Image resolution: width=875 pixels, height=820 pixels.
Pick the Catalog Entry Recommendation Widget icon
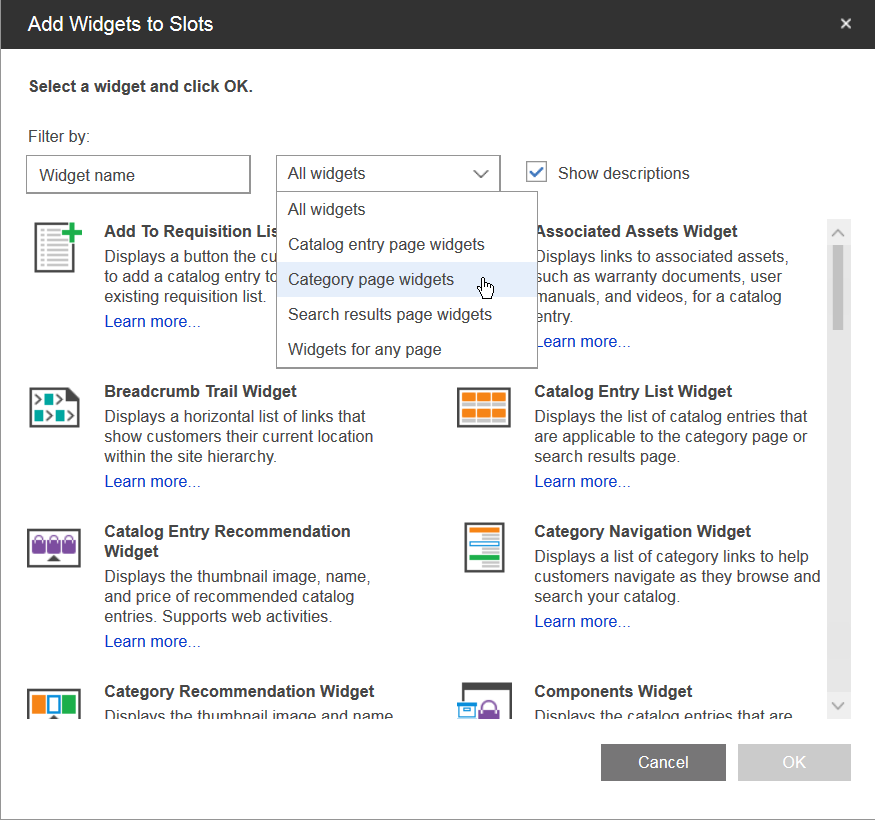click(54, 547)
